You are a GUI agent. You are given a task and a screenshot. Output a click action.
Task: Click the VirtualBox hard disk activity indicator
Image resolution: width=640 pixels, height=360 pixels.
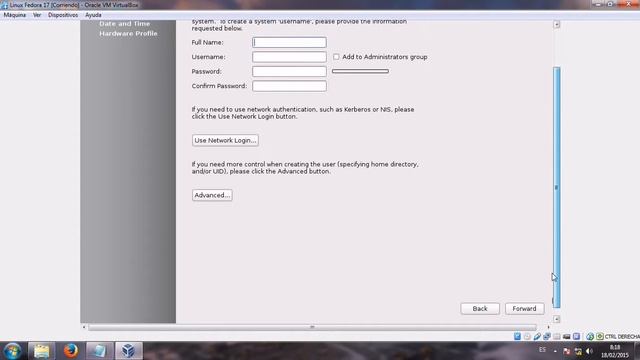tap(517, 336)
